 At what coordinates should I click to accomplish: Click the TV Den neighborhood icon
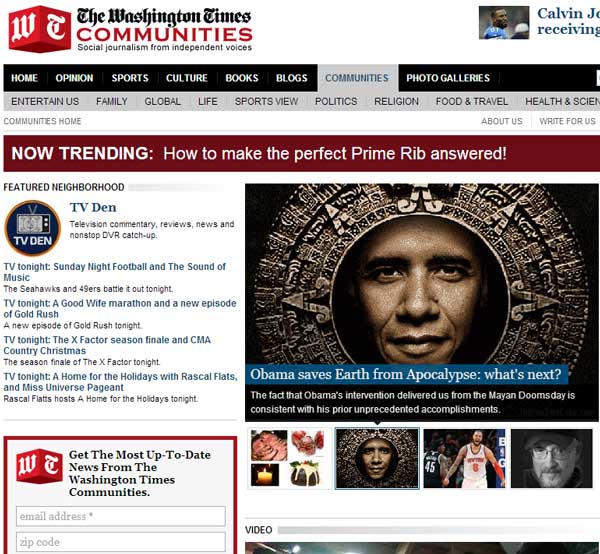(x=32, y=228)
